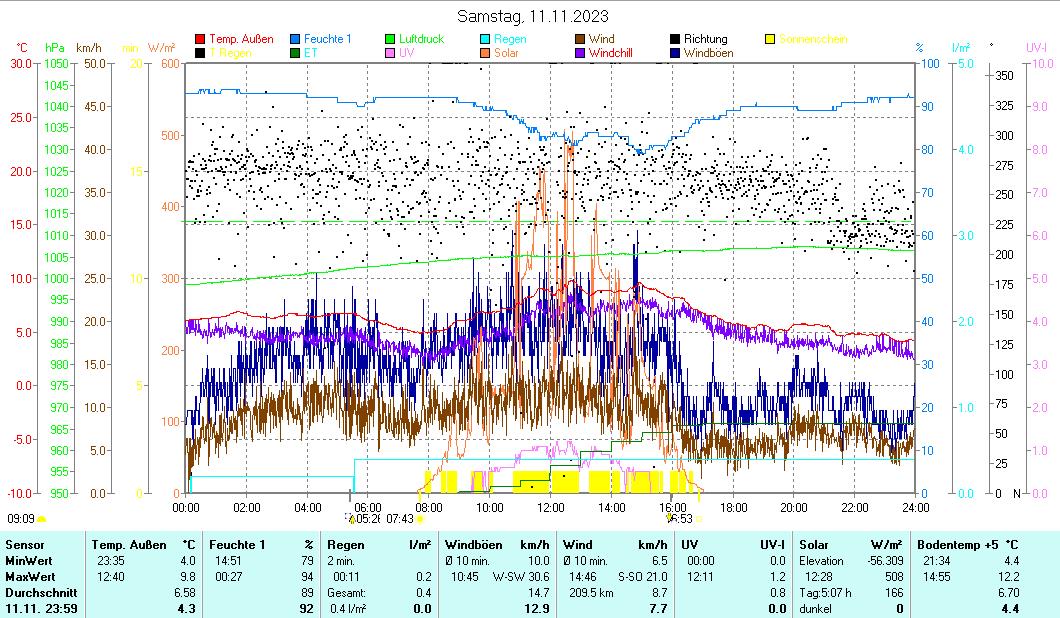The image size is (1060, 618).
Task: Click the 'Sonnenschein' legend label
Action: [813, 39]
